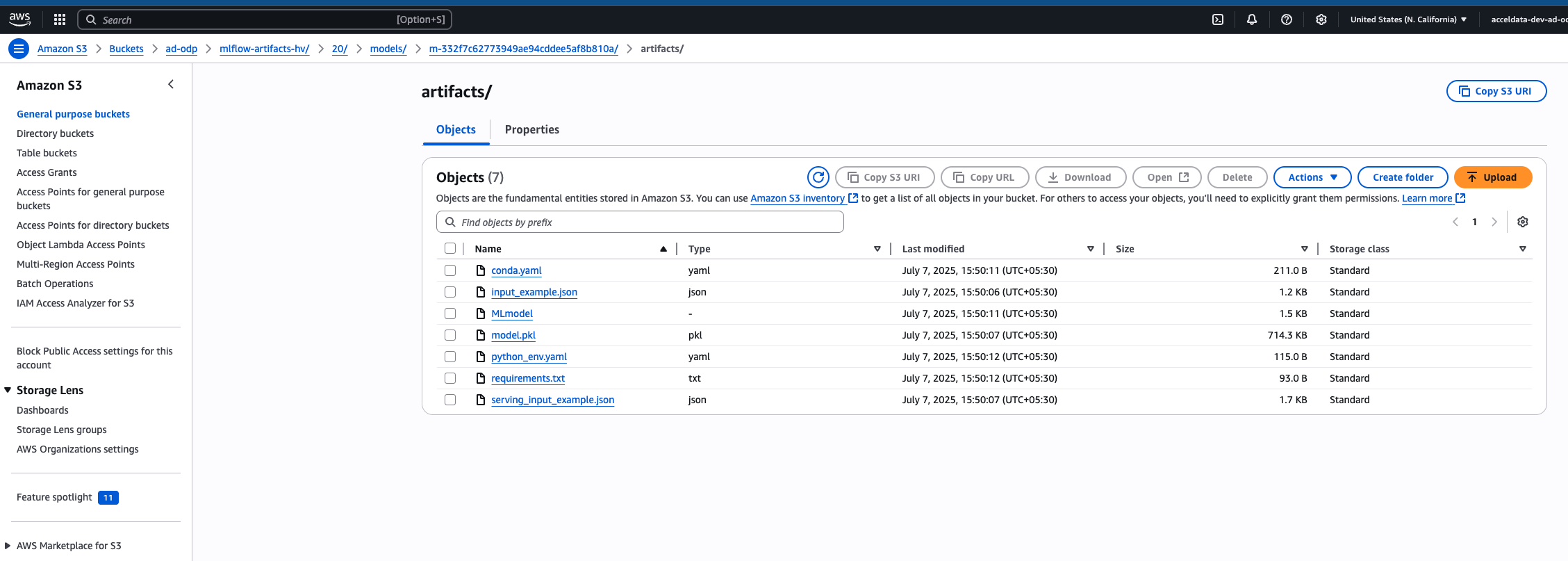
Task: Focus the Find objects by prefix field
Action: 640,222
